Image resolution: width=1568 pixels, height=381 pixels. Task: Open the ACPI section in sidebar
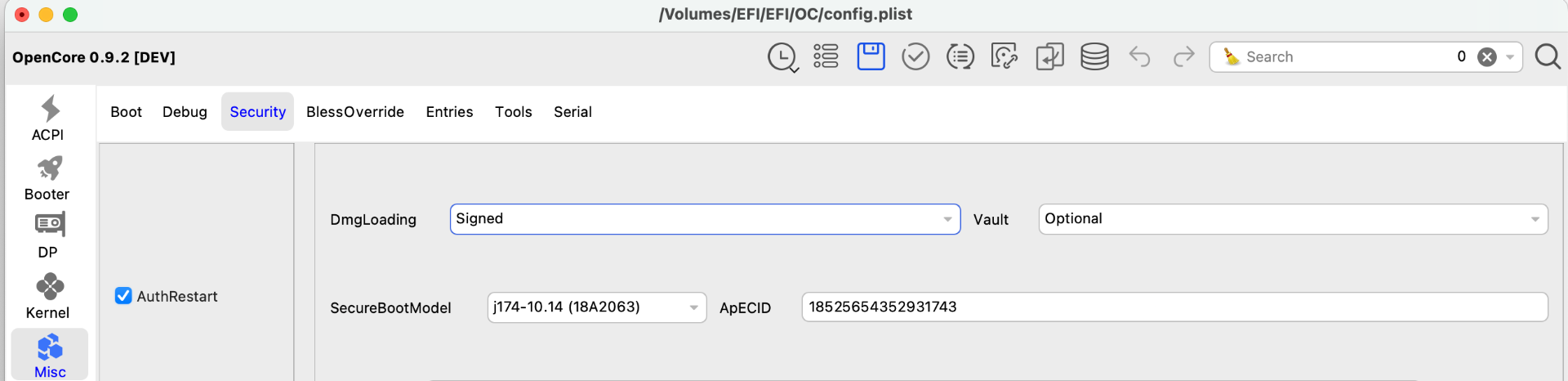click(x=48, y=119)
